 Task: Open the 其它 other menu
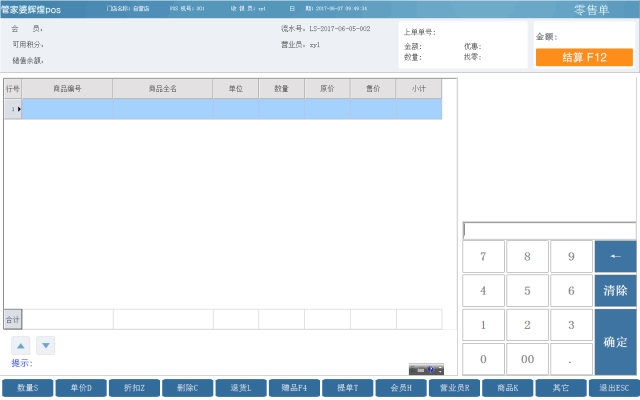pos(561,388)
